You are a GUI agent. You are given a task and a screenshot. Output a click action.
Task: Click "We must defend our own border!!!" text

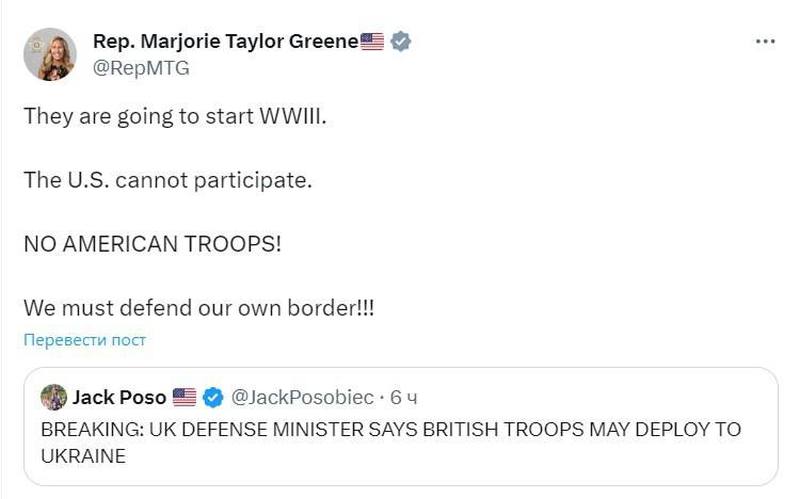(199, 308)
